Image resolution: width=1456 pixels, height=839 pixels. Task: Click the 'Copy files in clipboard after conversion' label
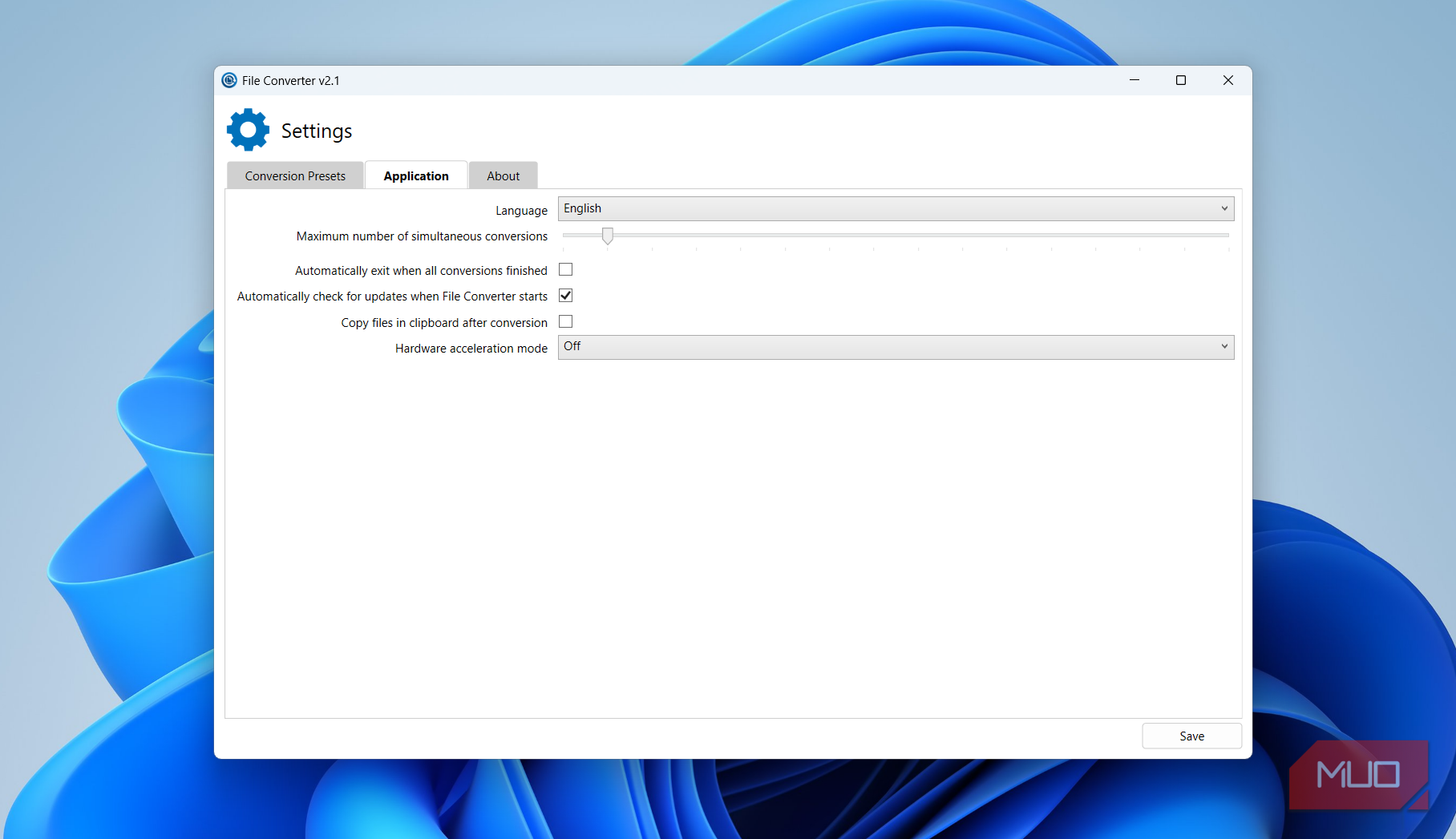pos(444,323)
